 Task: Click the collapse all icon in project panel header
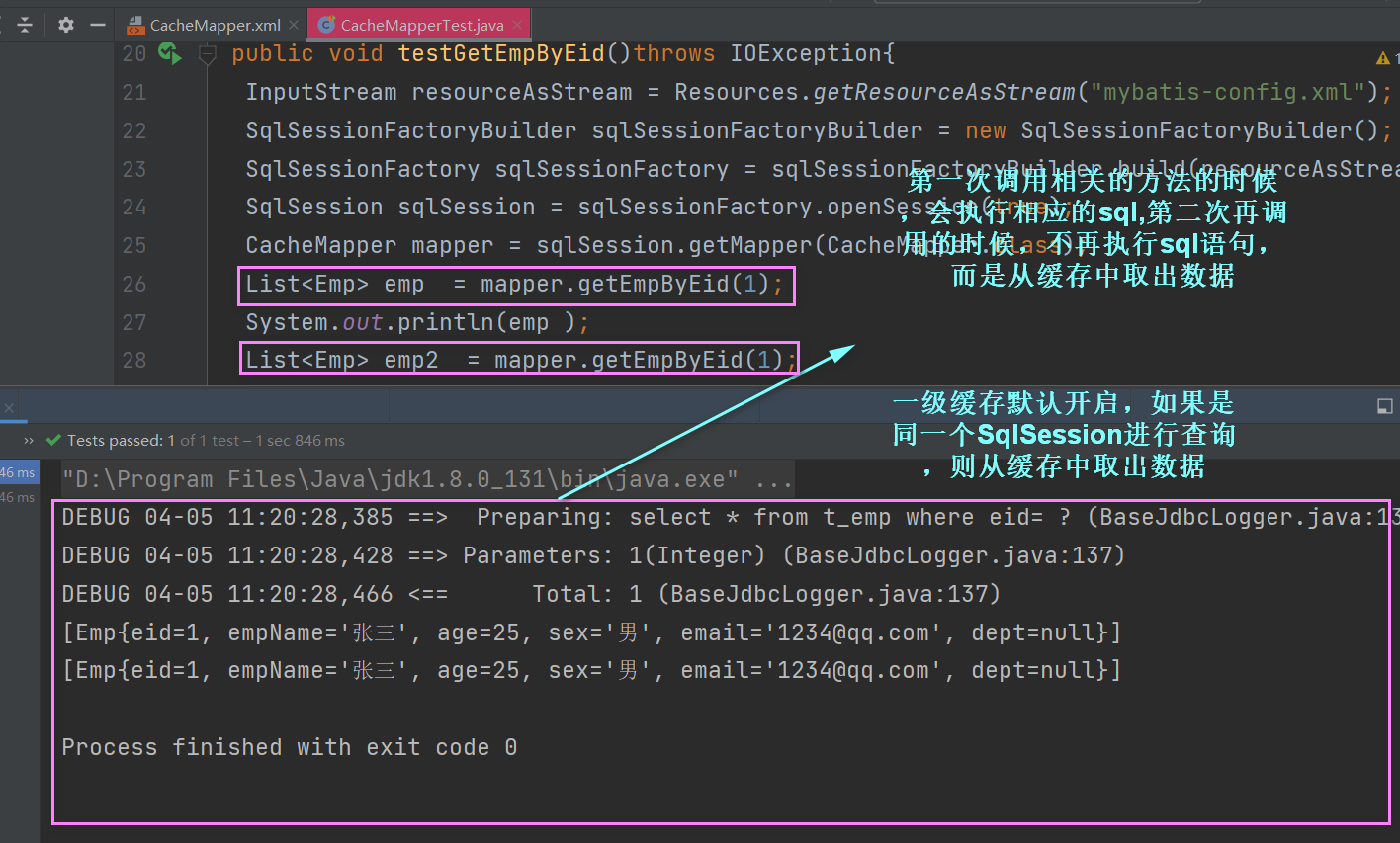coord(25,25)
